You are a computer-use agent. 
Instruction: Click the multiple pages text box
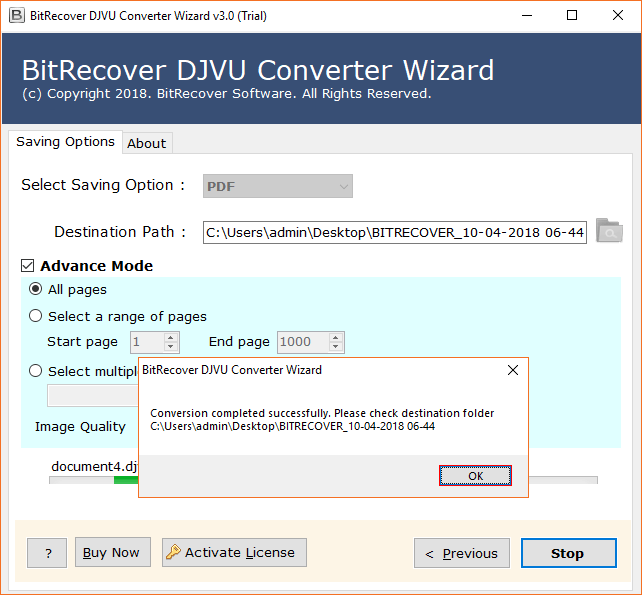93,396
